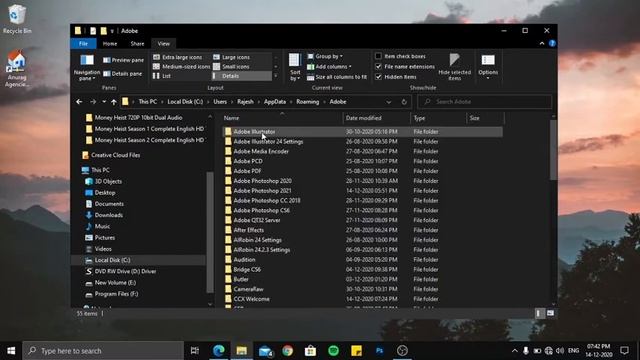Sort by the Type column header
This screenshot has width=640, height=360.
tap(438, 118)
